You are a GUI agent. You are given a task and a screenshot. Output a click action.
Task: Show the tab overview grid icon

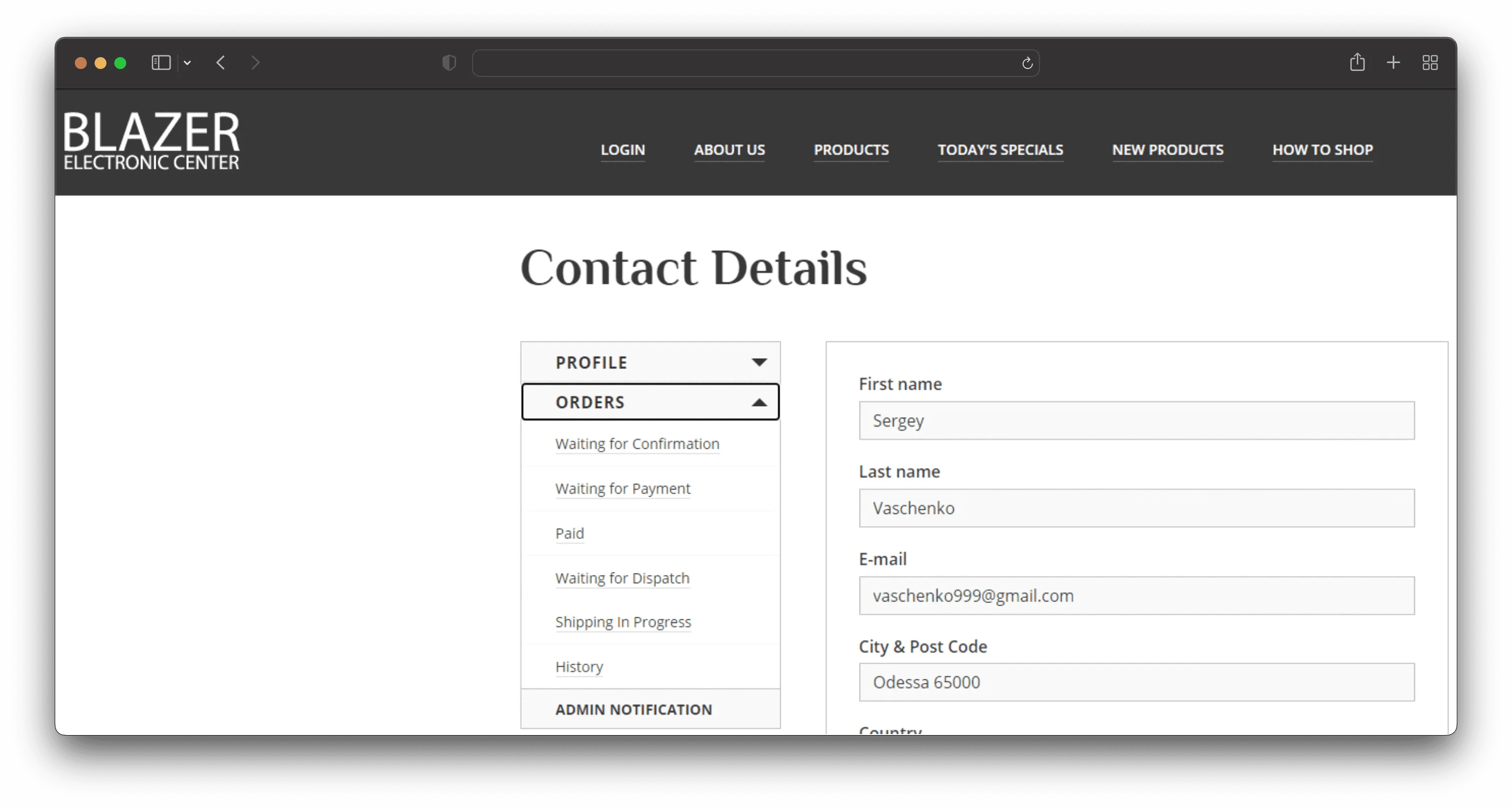[x=1430, y=62]
